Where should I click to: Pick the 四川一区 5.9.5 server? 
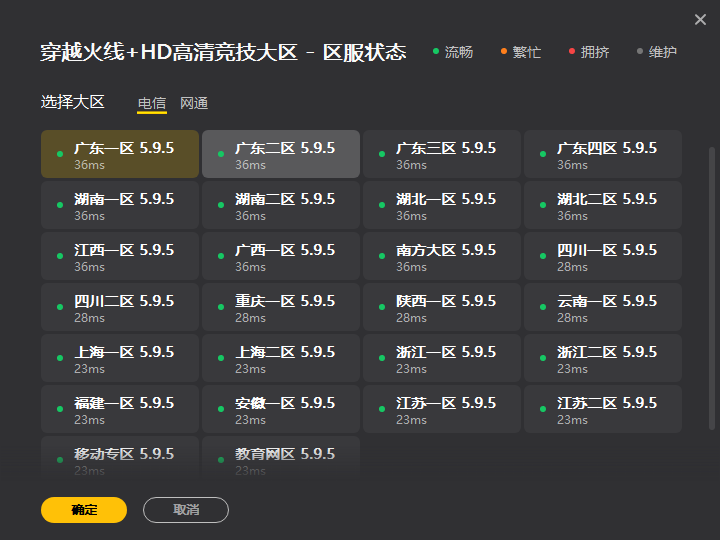coord(603,256)
